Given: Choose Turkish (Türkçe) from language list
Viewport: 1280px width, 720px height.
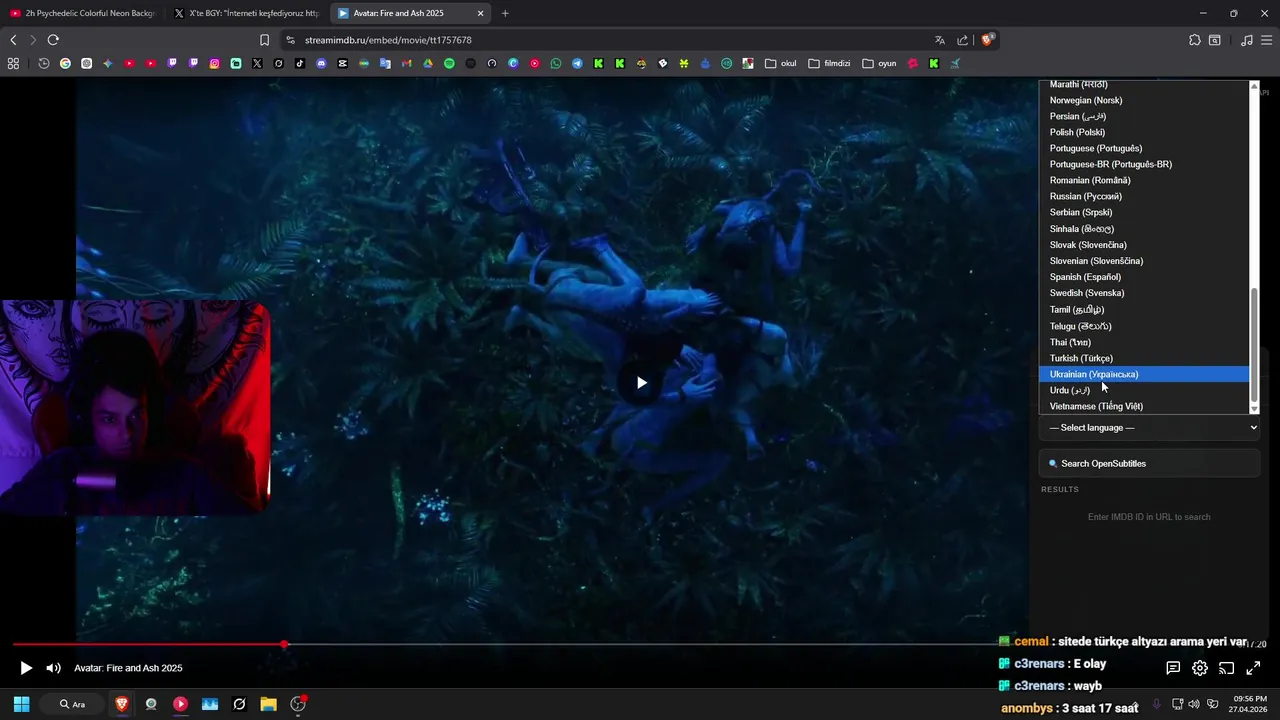Looking at the screenshot, I should click(x=1144, y=358).
